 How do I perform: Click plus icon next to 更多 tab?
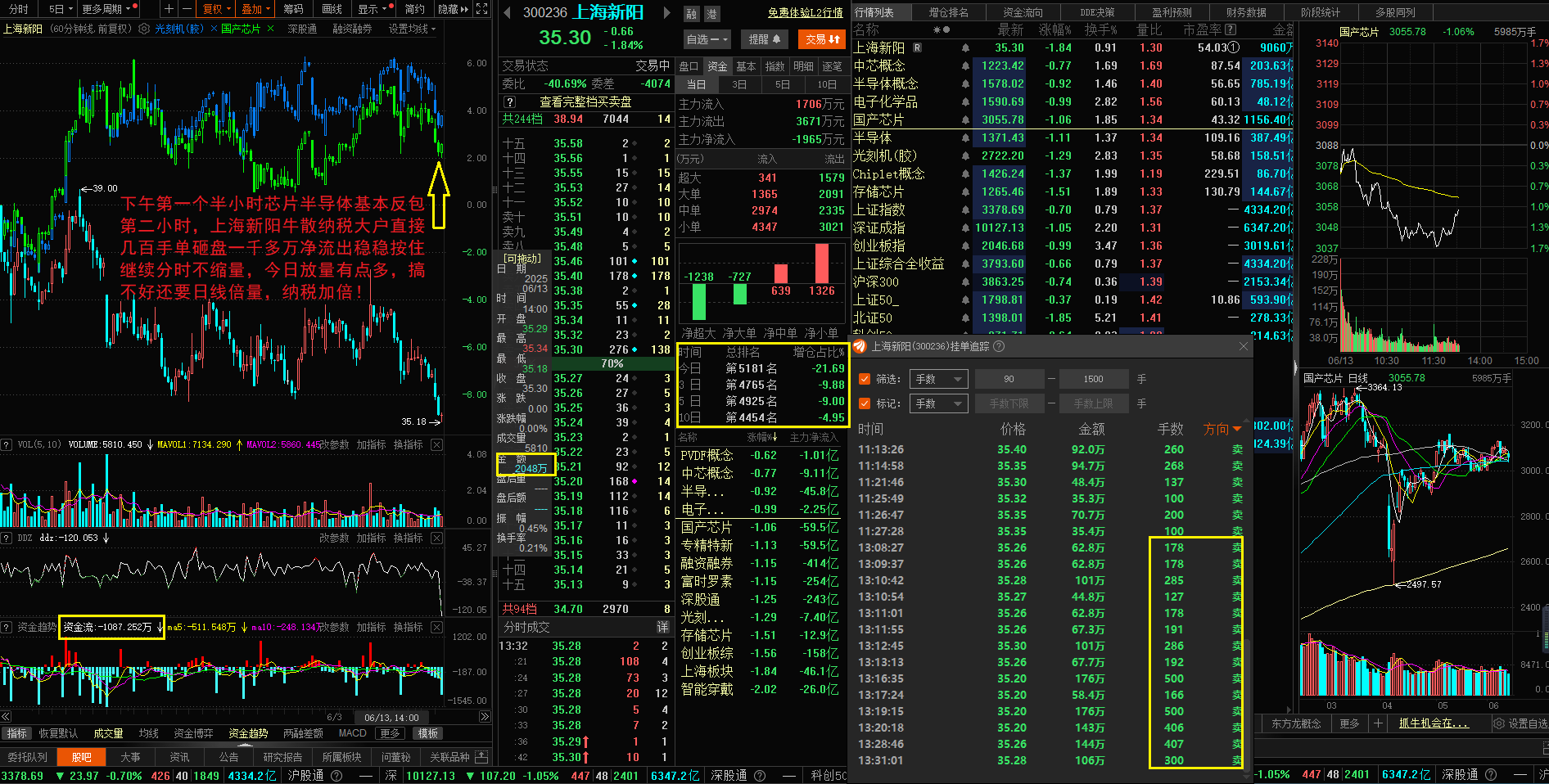point(1378,723)
